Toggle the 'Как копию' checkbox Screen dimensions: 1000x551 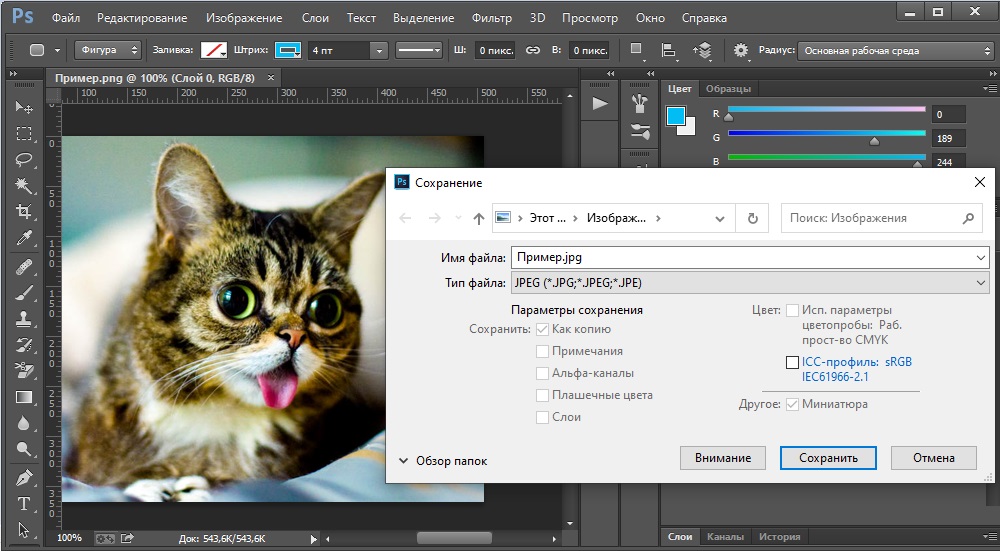click(x=542, y=329)
